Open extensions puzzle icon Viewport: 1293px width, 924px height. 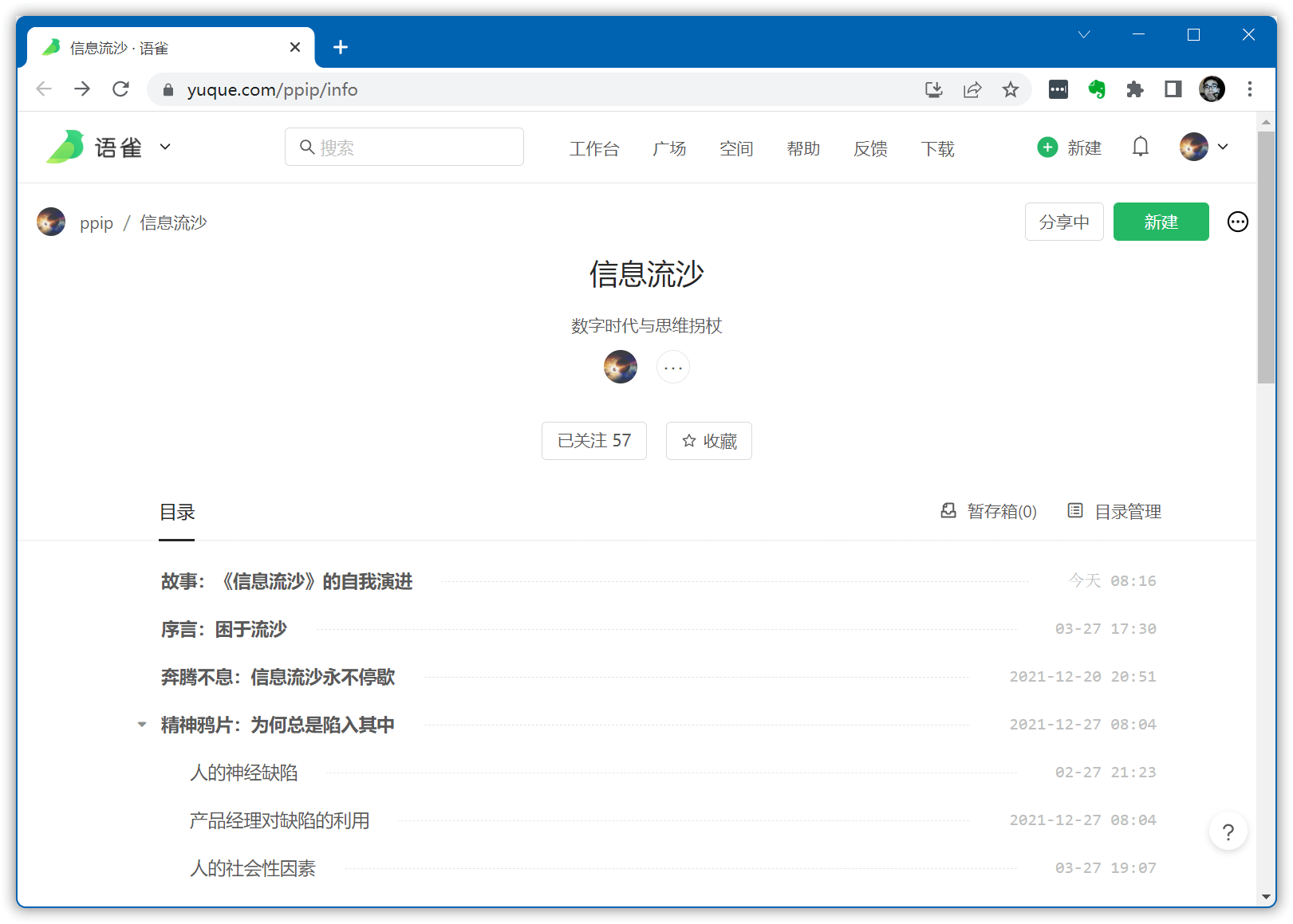(x=1135, y=89)
